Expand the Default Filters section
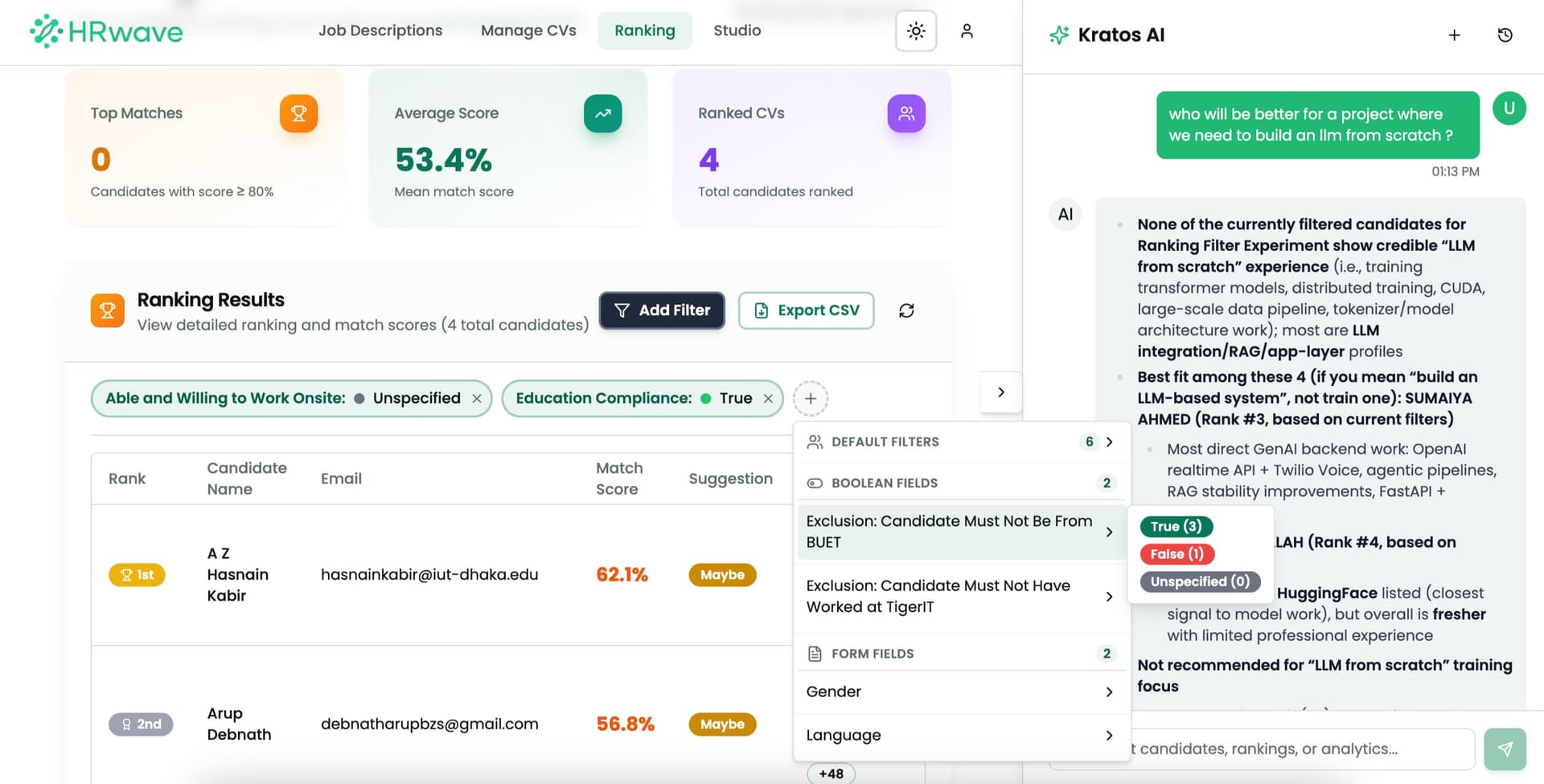Screen dimensions: 1544x784 click(961, 441)
